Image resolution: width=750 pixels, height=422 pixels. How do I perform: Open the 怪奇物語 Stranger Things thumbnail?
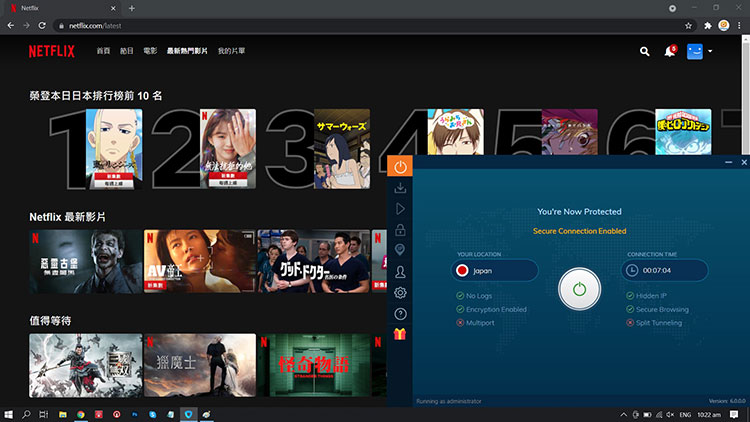(314, 366)
